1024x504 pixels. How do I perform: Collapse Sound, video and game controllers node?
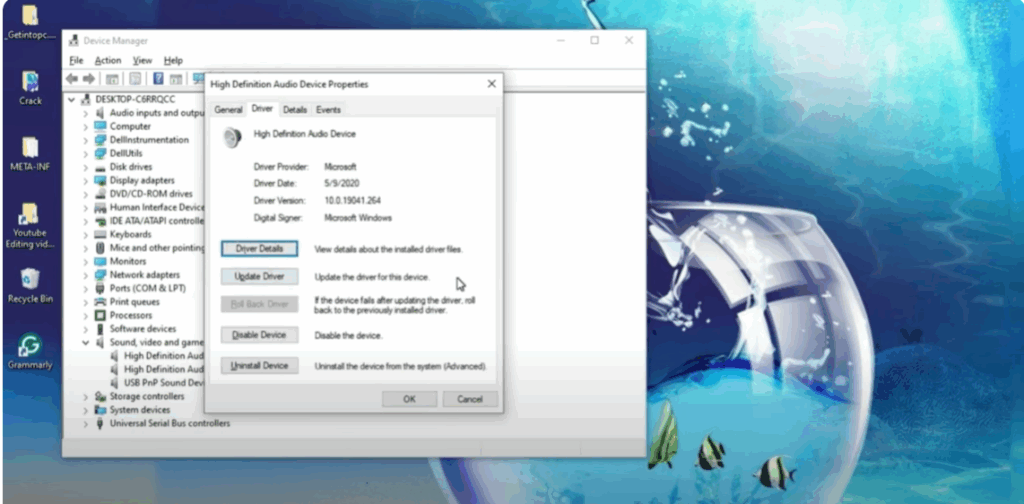[85, 342]
